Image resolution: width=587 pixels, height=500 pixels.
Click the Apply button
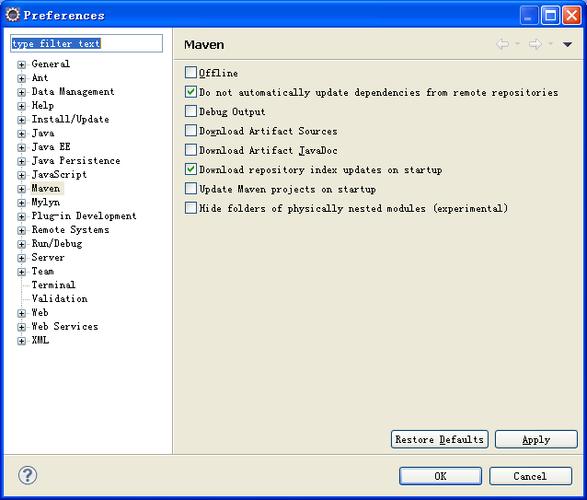point(536,439)
